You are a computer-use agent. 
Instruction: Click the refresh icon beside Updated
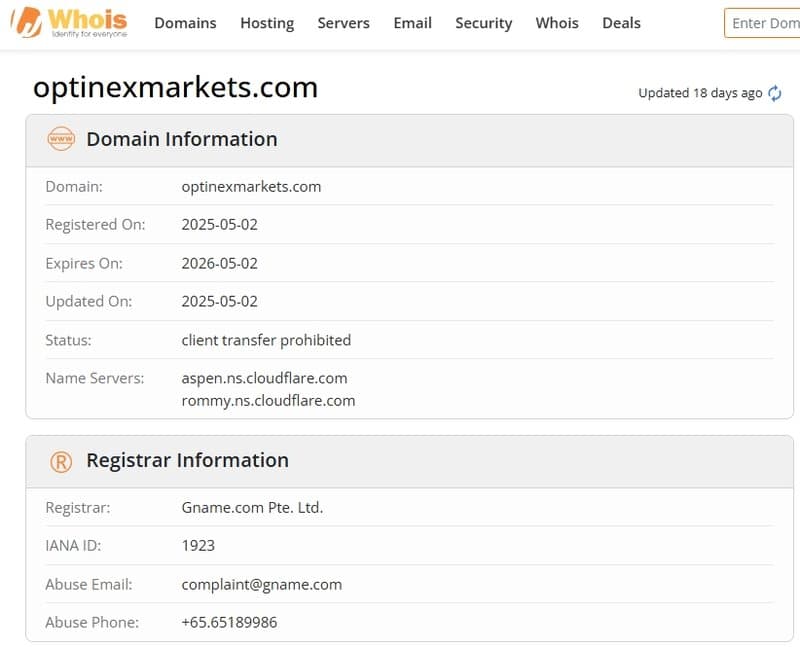click(774, 93)
